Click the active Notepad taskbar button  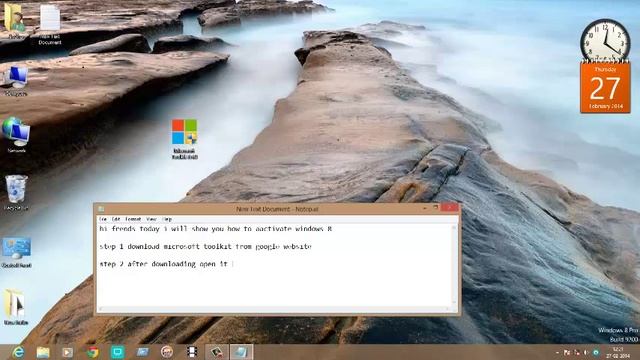pyautogui.click(x=241, y=352)
